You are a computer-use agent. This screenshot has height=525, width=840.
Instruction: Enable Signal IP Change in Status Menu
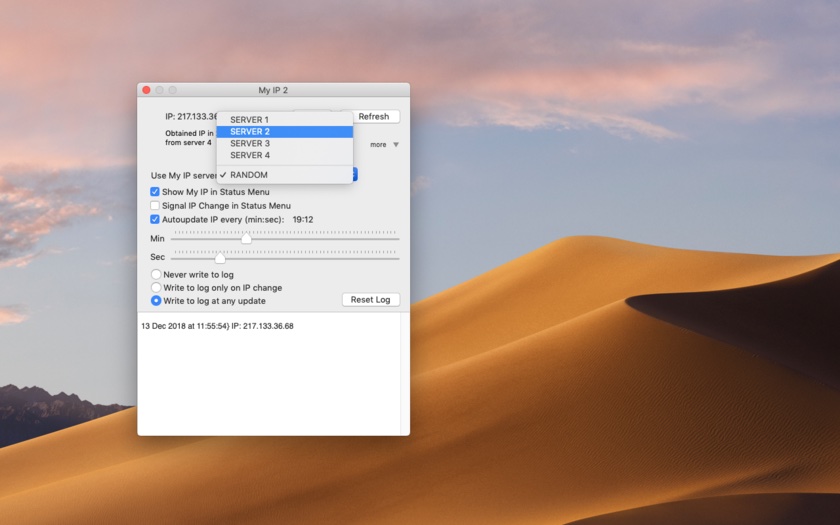pos(155,205)
